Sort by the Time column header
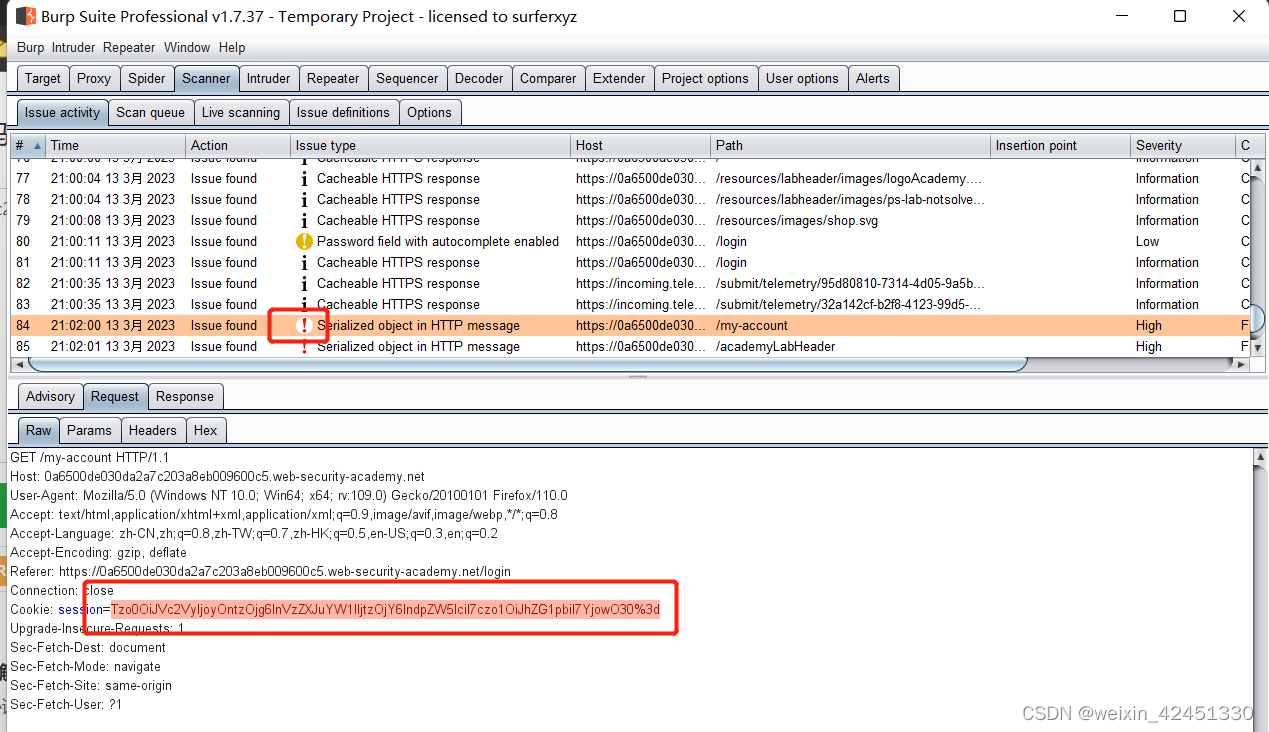Viewport: 1269px width, 732px height. tap(116, 146)
